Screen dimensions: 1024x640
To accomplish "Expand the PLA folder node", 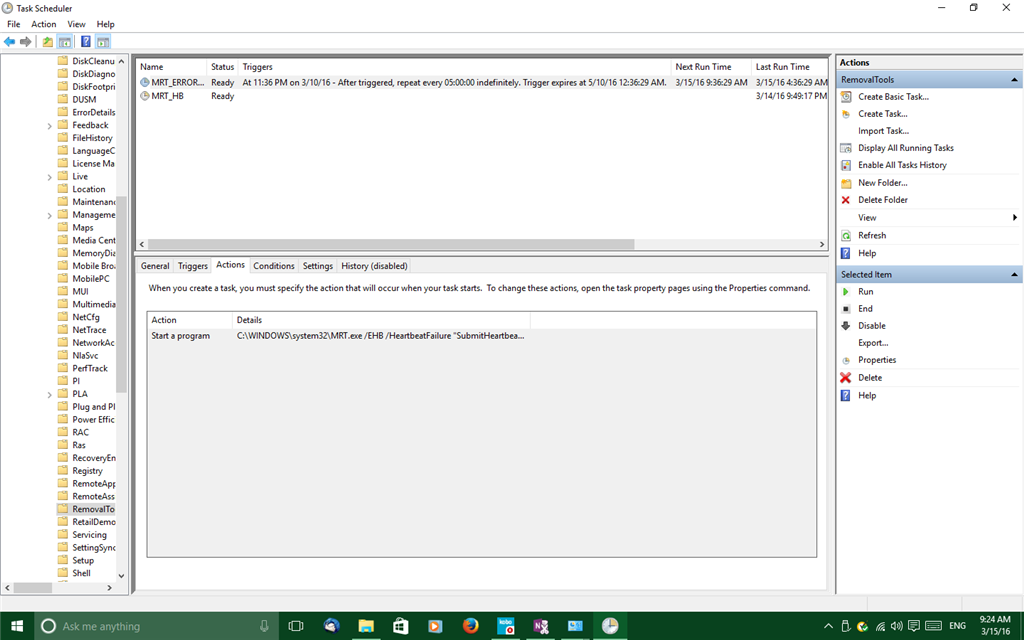I will point(50,394).
